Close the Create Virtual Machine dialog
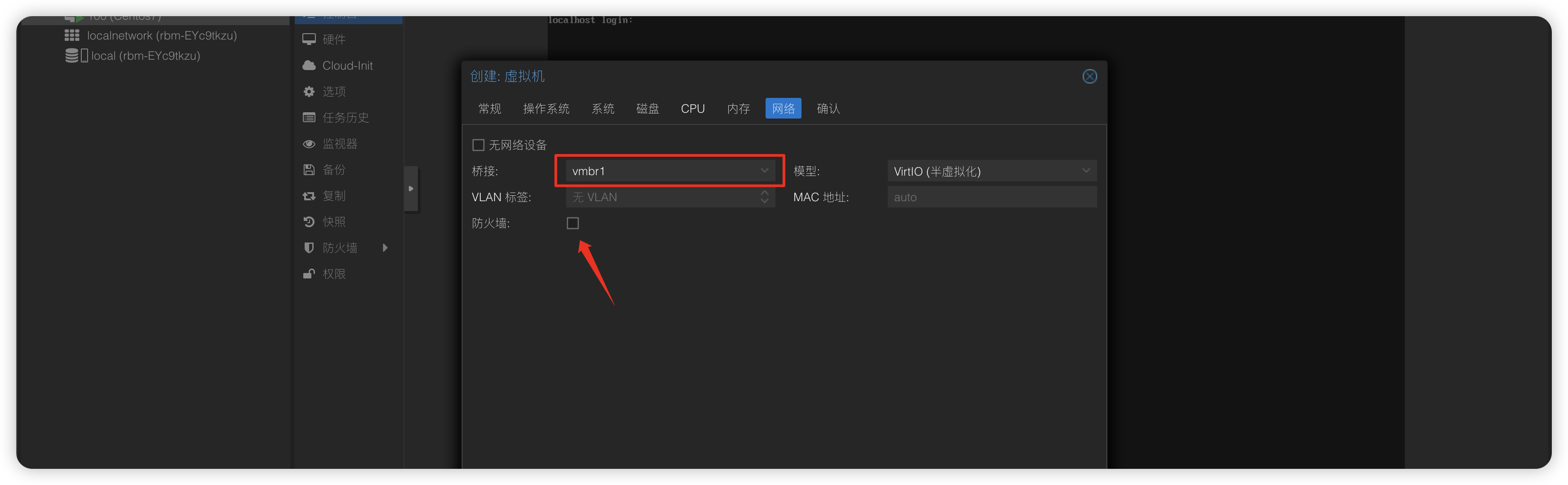The width and height of the screenshot is (1568, 485). point(1090,77)
